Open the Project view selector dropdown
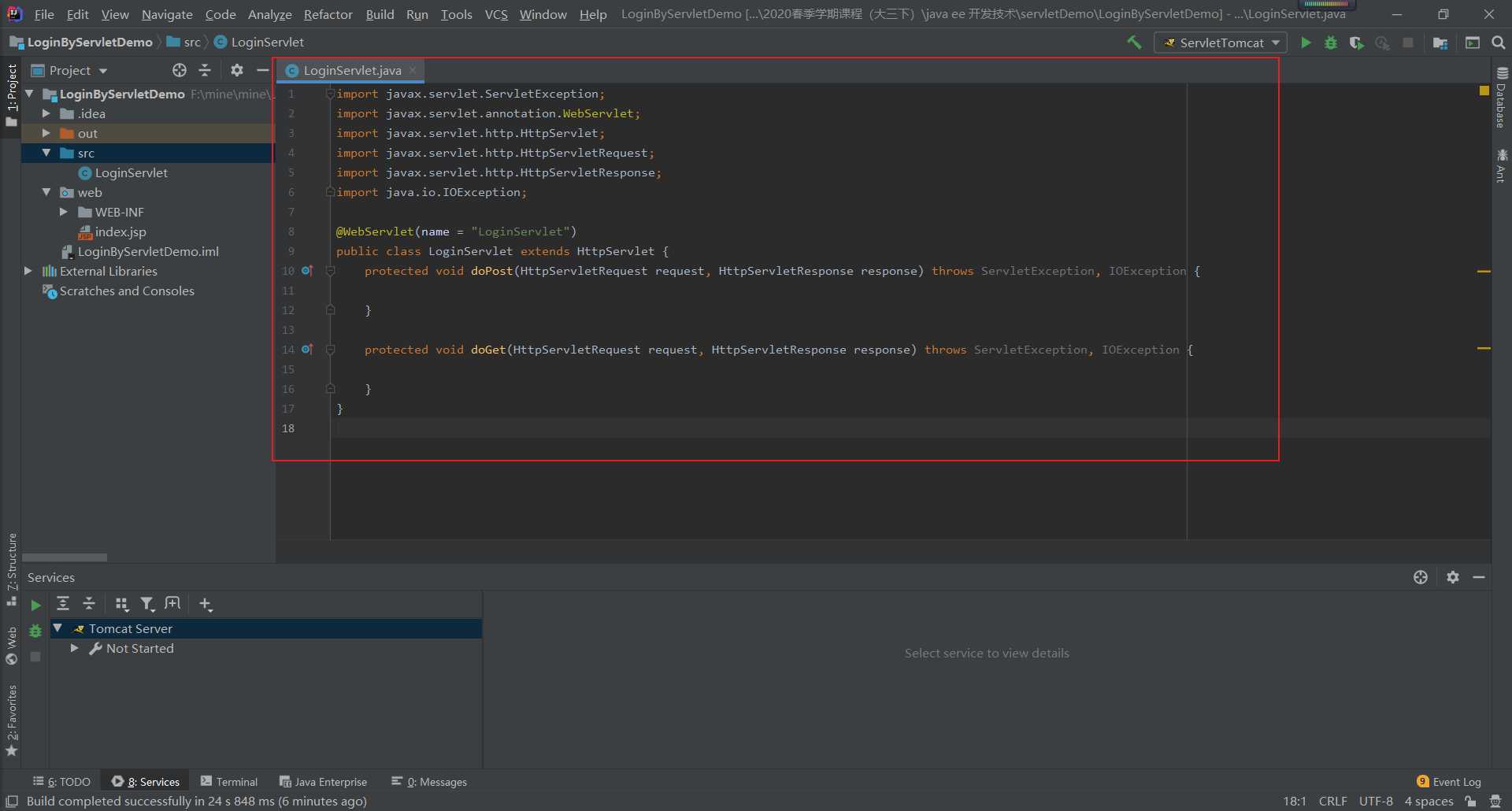This screenshot has height=811, width=1512. coord(69,70)
